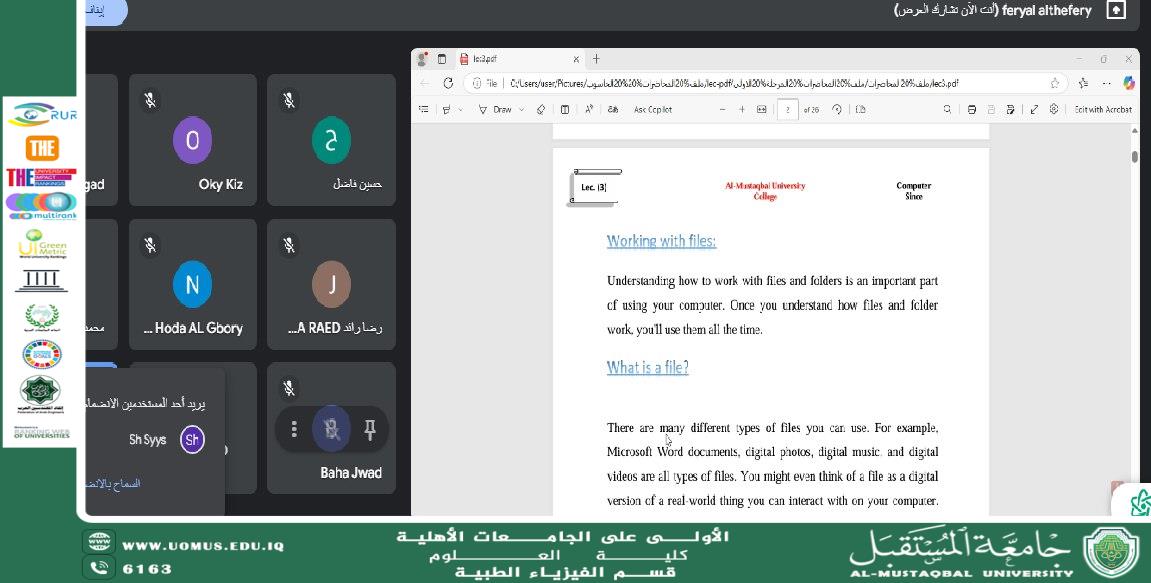The width and height of the screenshot is (1151, 583).
Task: Open the PDF search magnifier
Action: [x=947, y=109]
